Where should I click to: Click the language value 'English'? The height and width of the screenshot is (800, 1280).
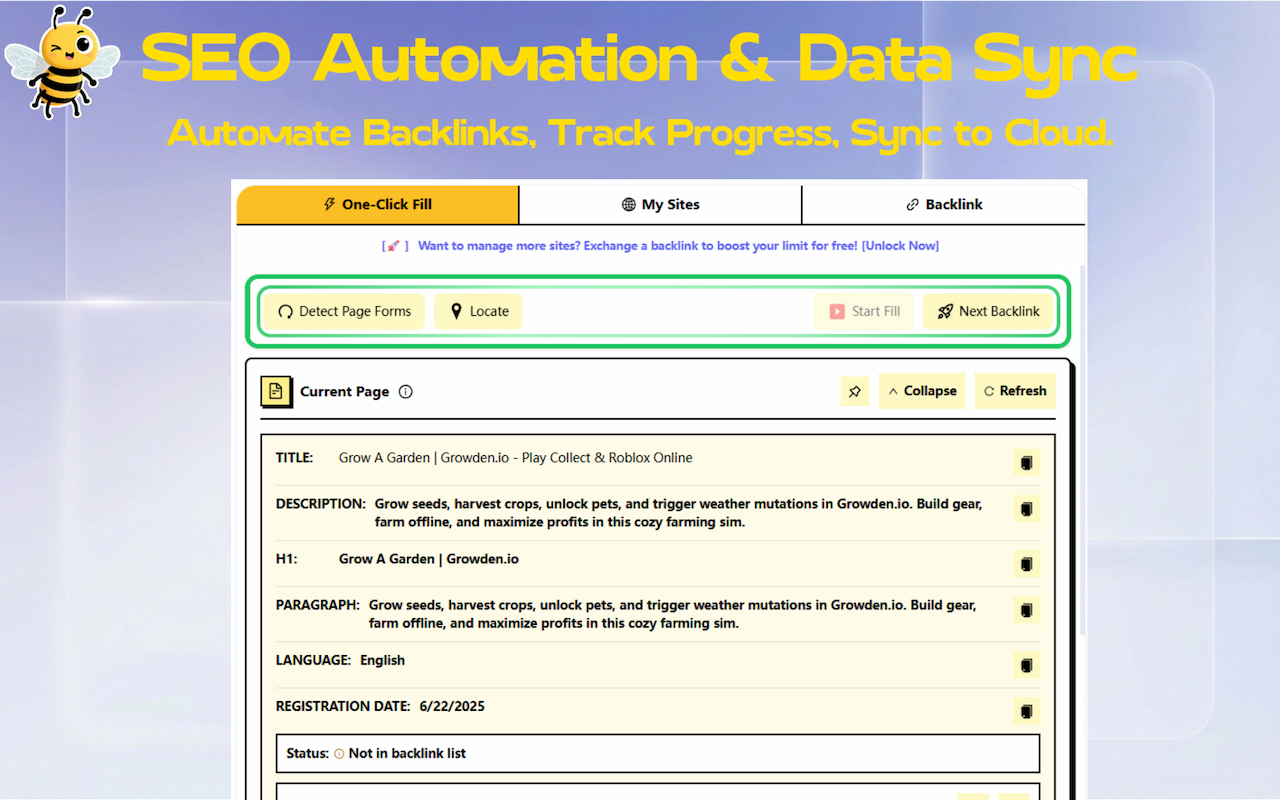(x=383, y=660)
